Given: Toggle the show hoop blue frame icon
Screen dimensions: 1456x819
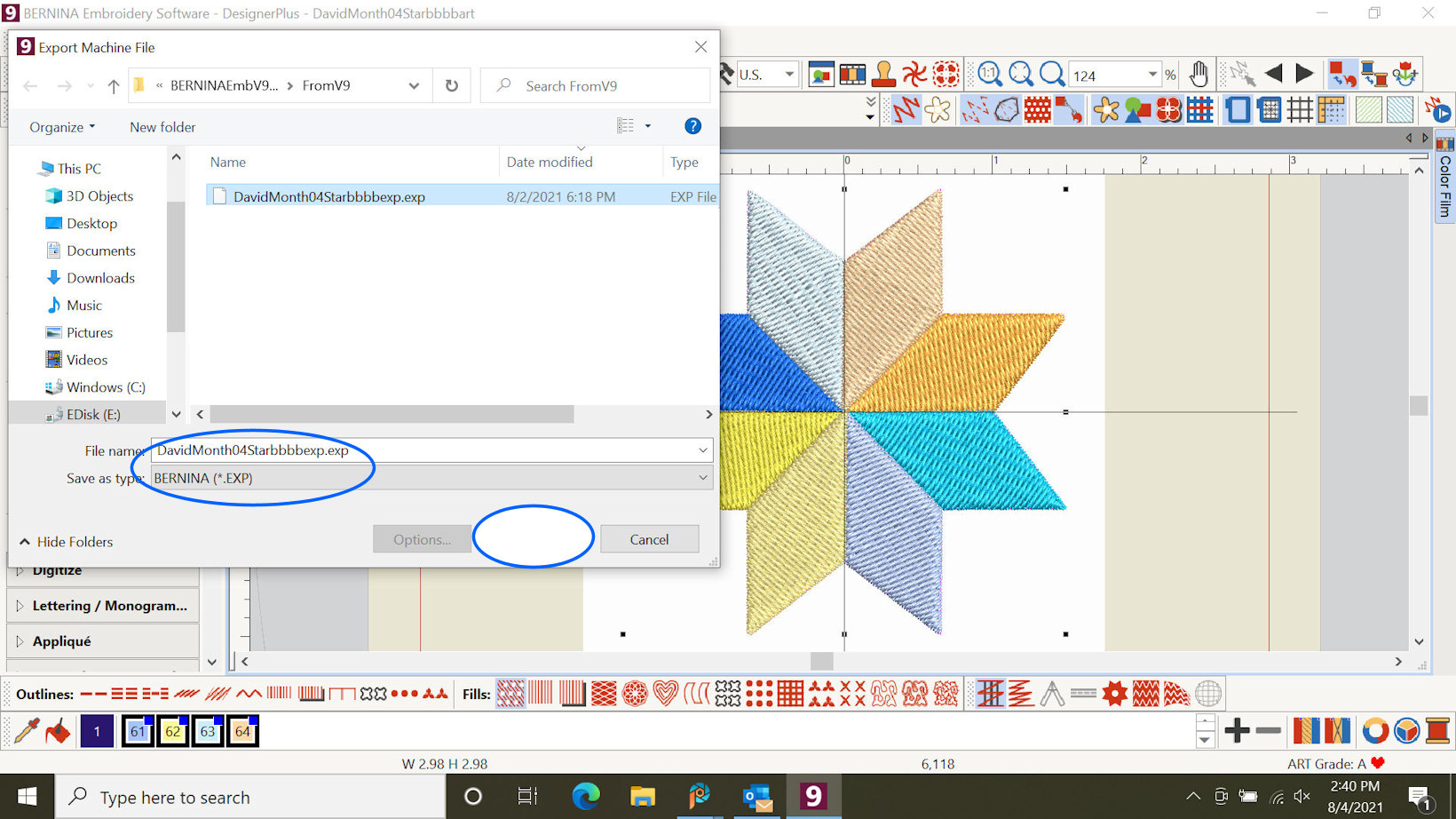Looking at the screenshot, I should pos(1237,110).
